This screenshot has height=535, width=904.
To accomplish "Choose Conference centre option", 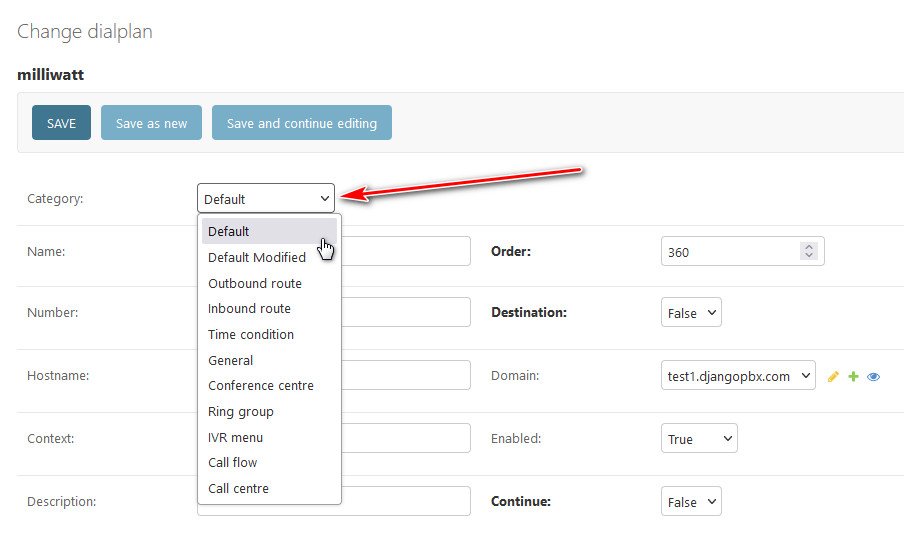I will coord(261,386).
